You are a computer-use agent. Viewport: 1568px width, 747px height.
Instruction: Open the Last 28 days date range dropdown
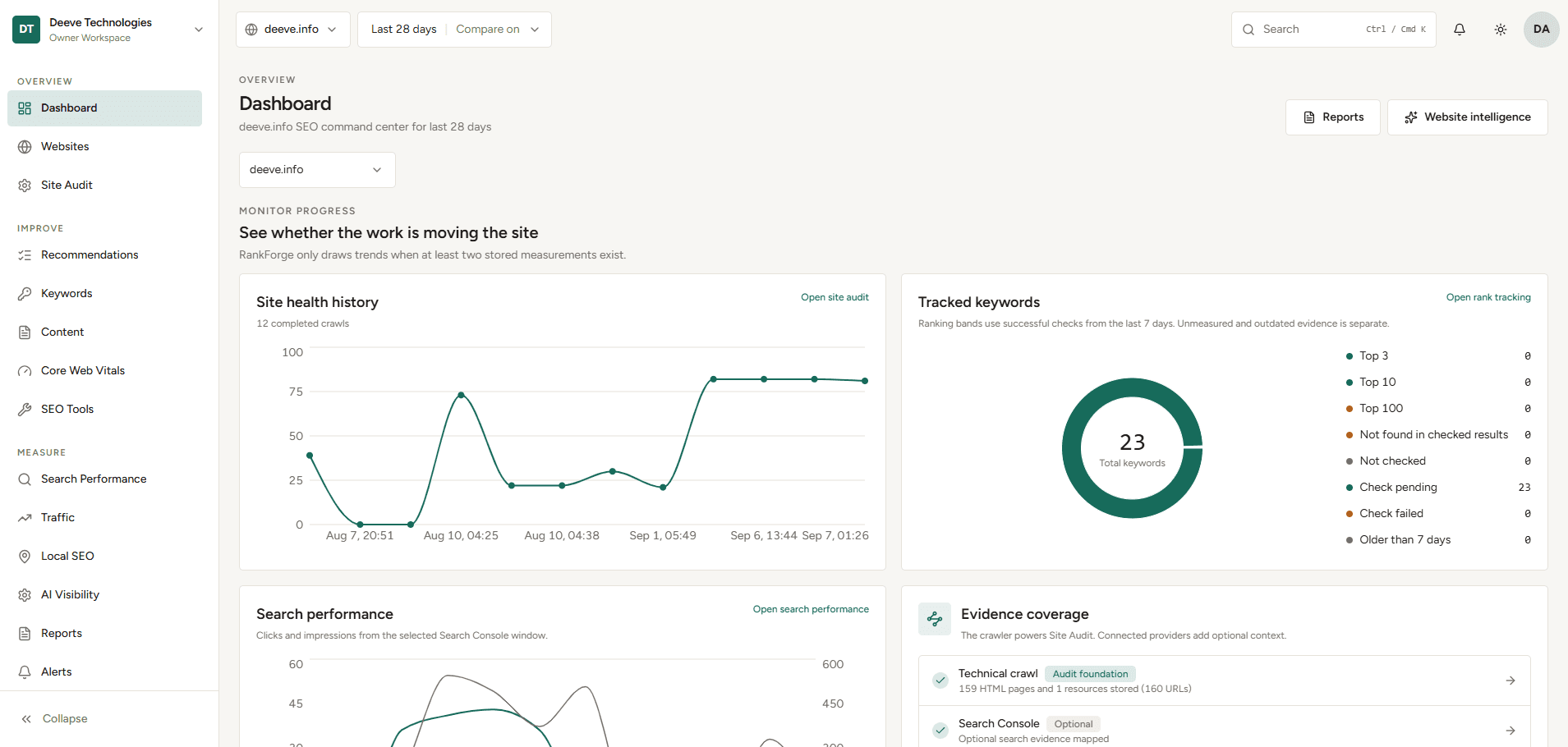[403, 30]
